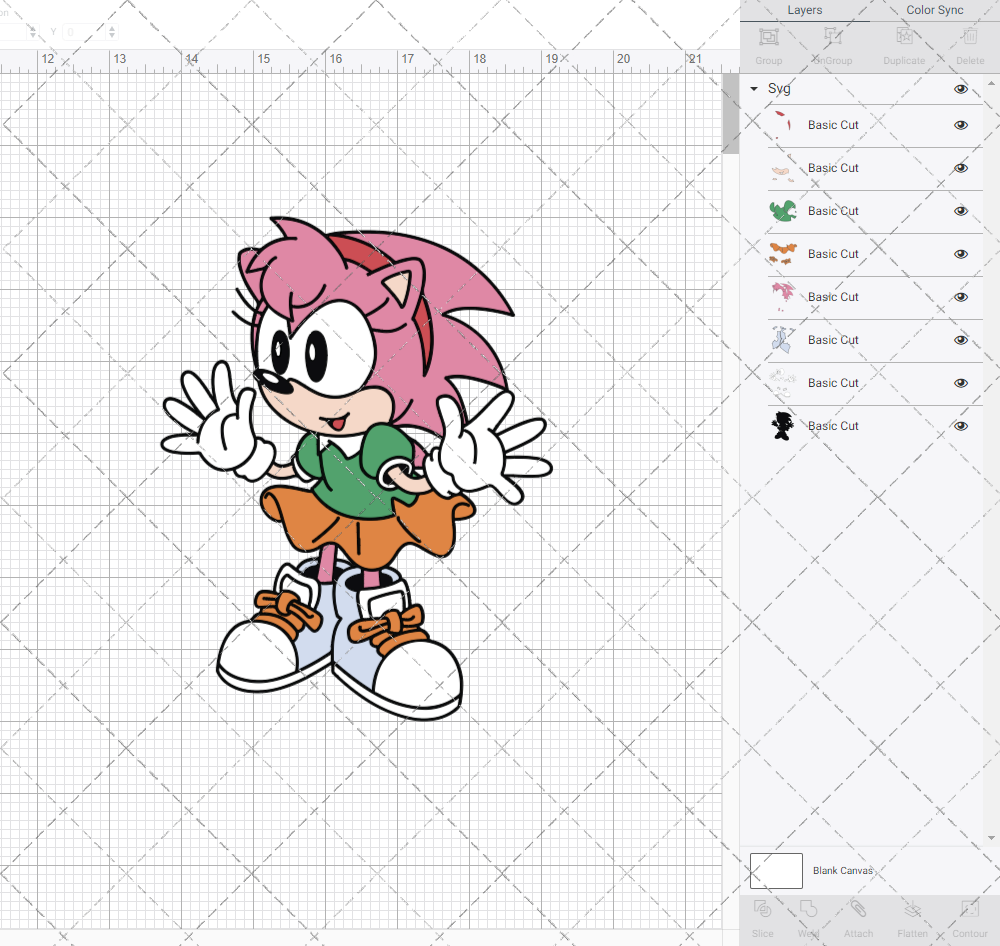Screen dimensions: 1000x946
Task: Click the UnGroup icon
Action: tap(832, 37)
